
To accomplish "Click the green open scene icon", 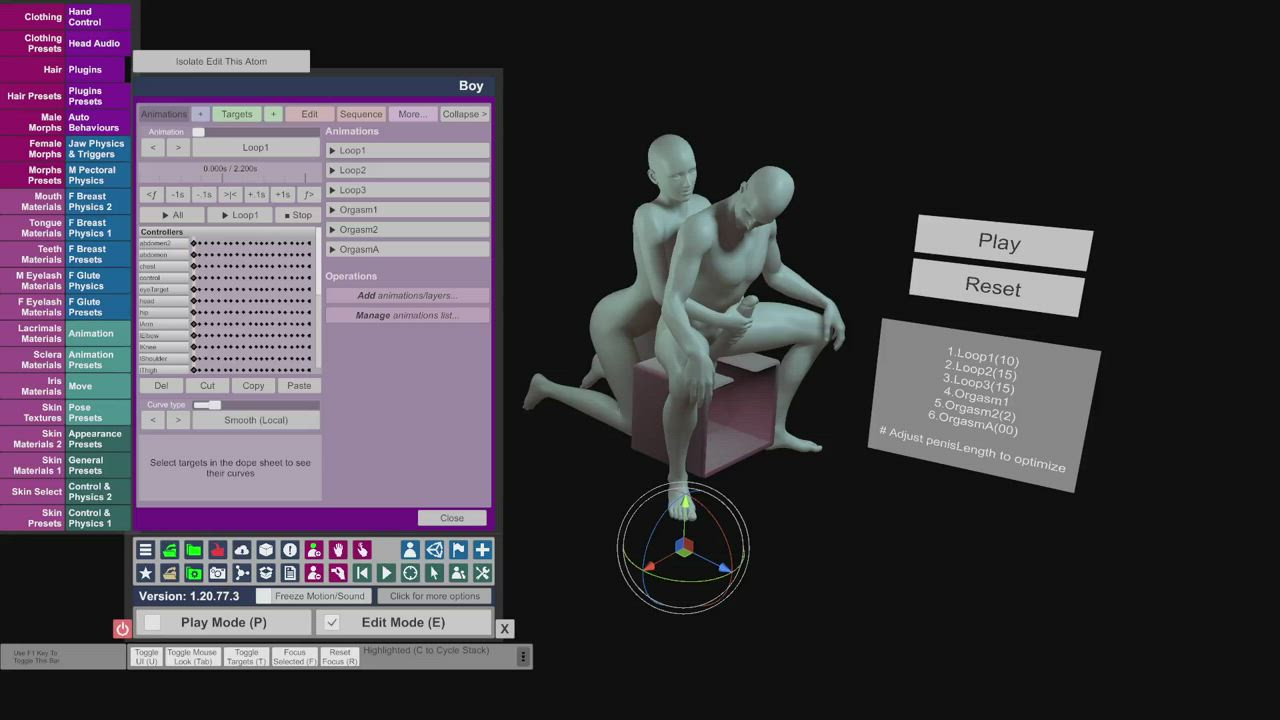I will (x=169, y=550).
